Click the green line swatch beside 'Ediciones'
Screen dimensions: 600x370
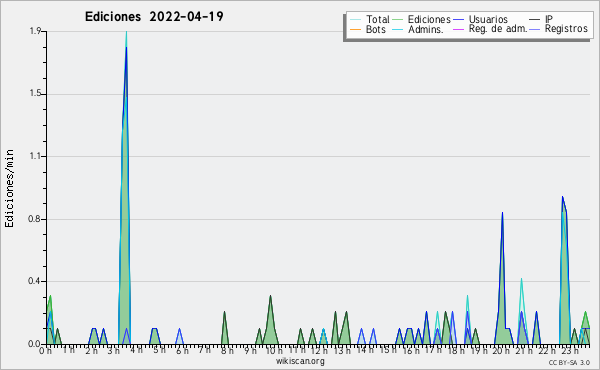pyautogui.click(x=398, y=20)
